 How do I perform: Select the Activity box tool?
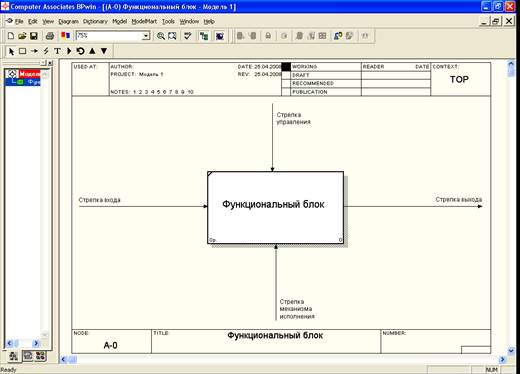click(23, 51)
